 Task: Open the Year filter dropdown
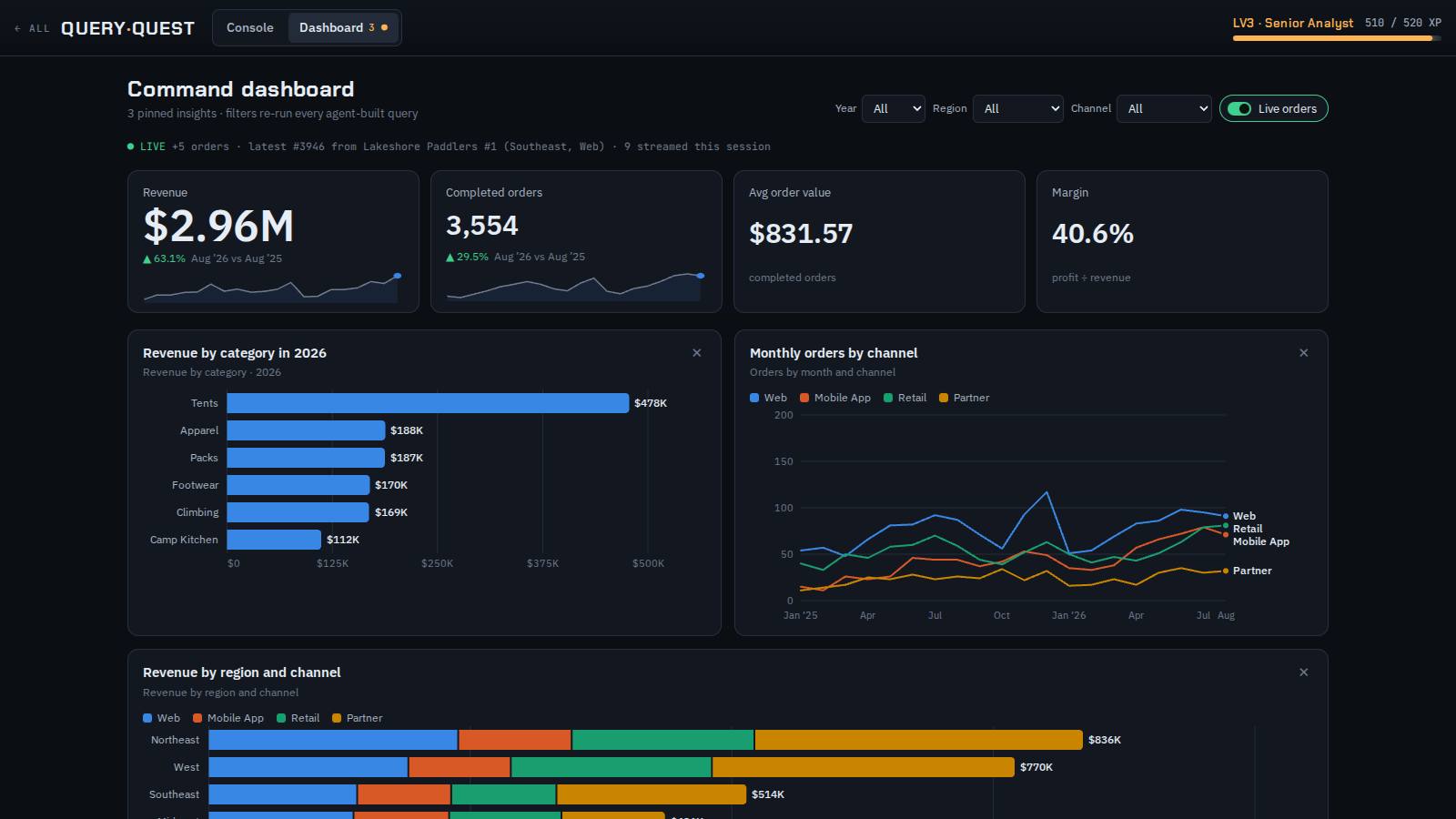pyautogui.click(x=894, y=108)
